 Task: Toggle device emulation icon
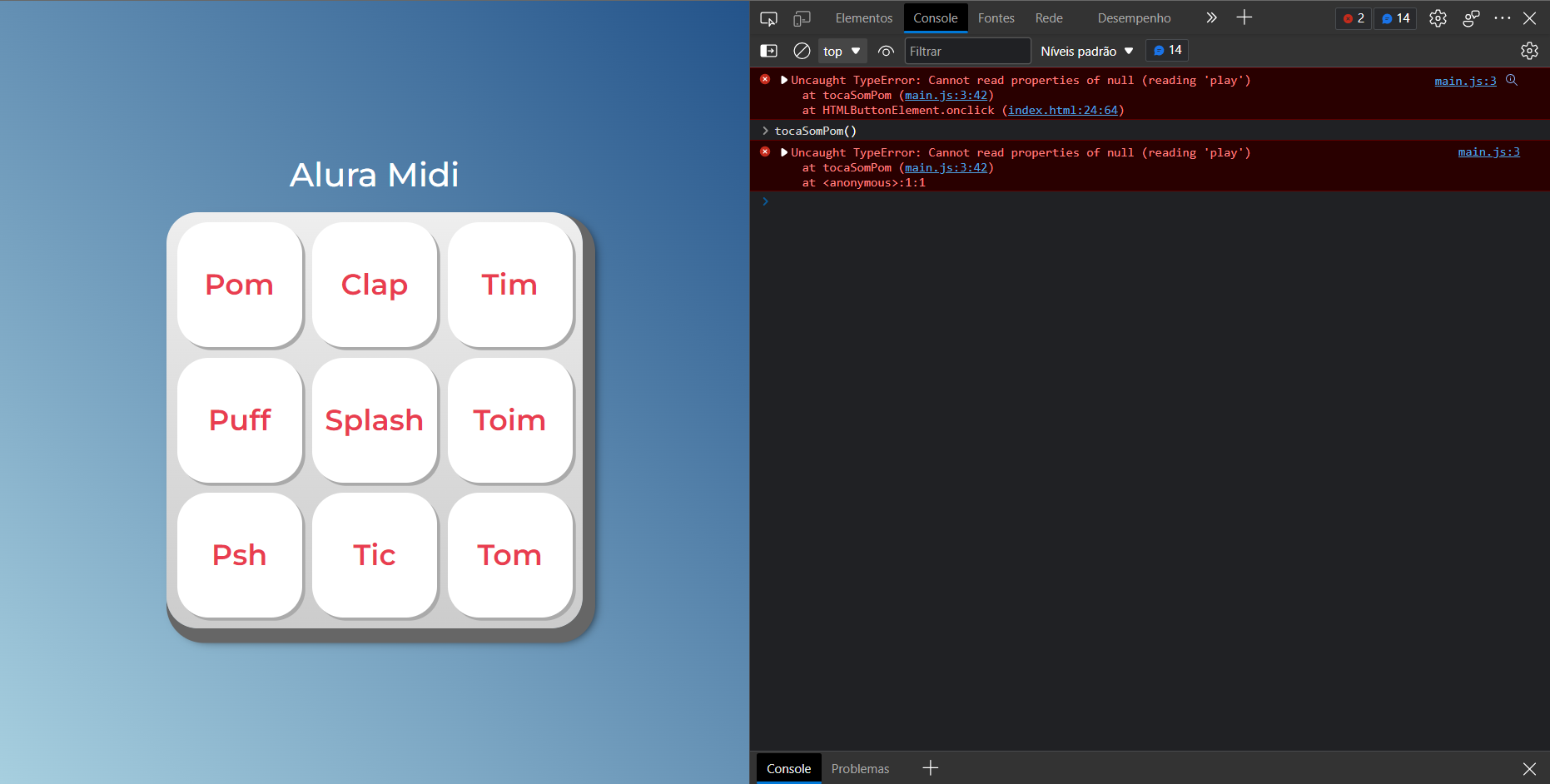pyautogui.click(x=802, y=18)
